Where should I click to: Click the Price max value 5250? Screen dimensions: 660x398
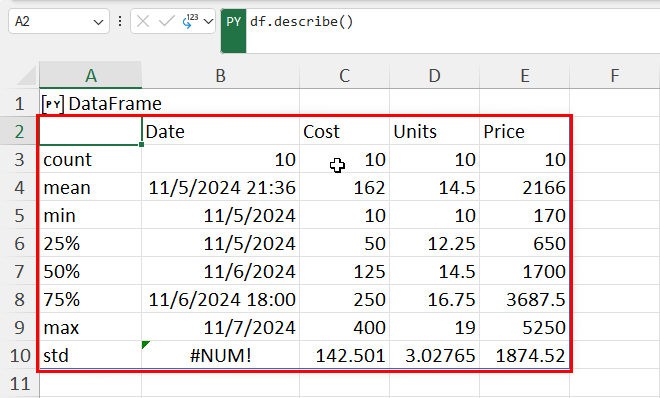click(524, 327)
